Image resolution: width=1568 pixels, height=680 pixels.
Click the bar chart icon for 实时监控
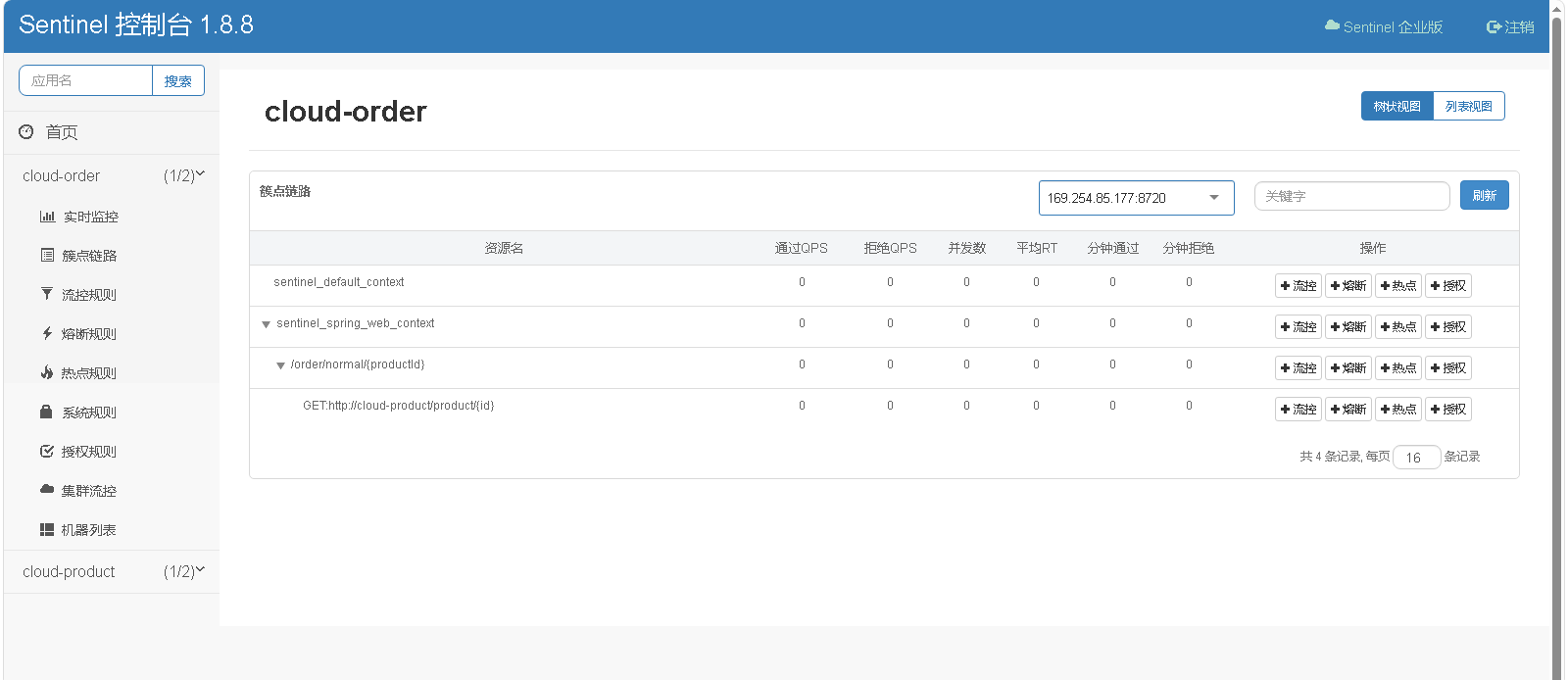coord(47,217)
